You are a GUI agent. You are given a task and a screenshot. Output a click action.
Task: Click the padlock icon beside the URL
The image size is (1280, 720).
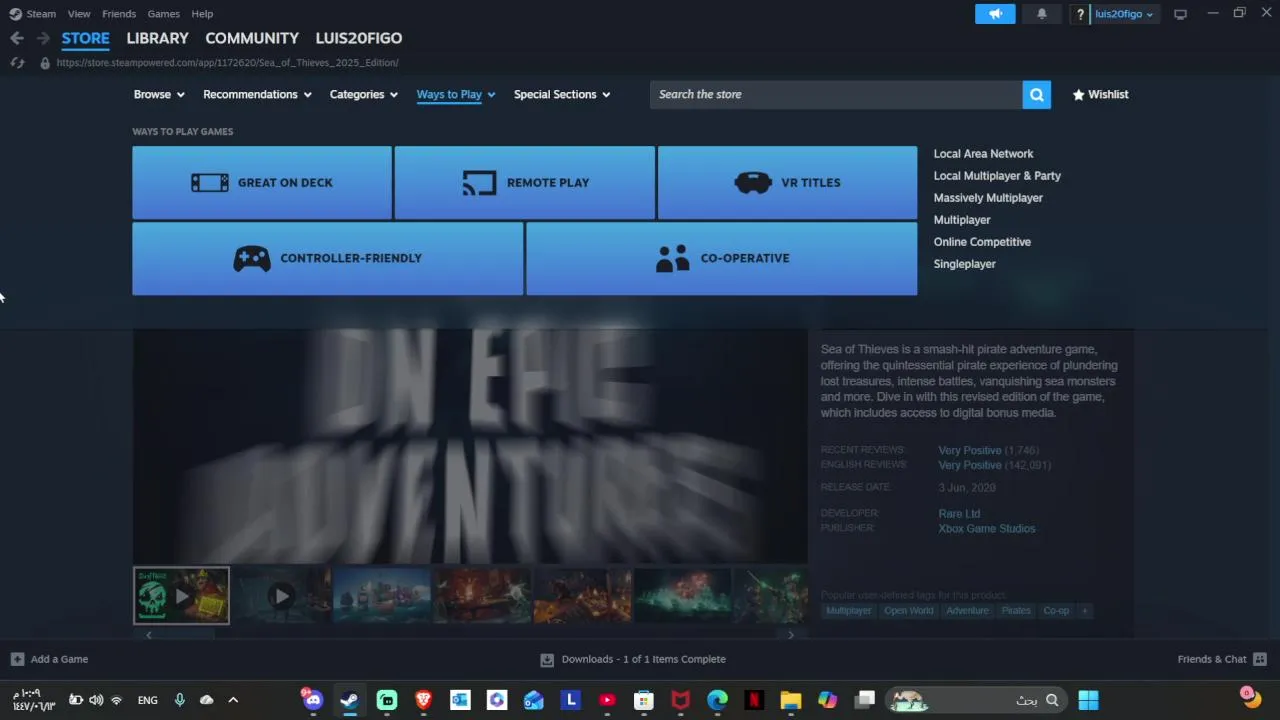pos(44,62)
